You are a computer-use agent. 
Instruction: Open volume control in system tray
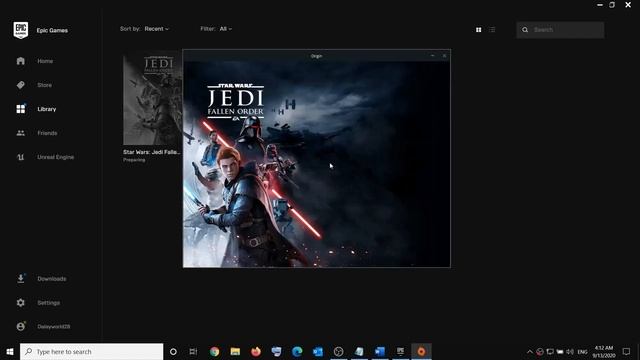click(570, 351)
